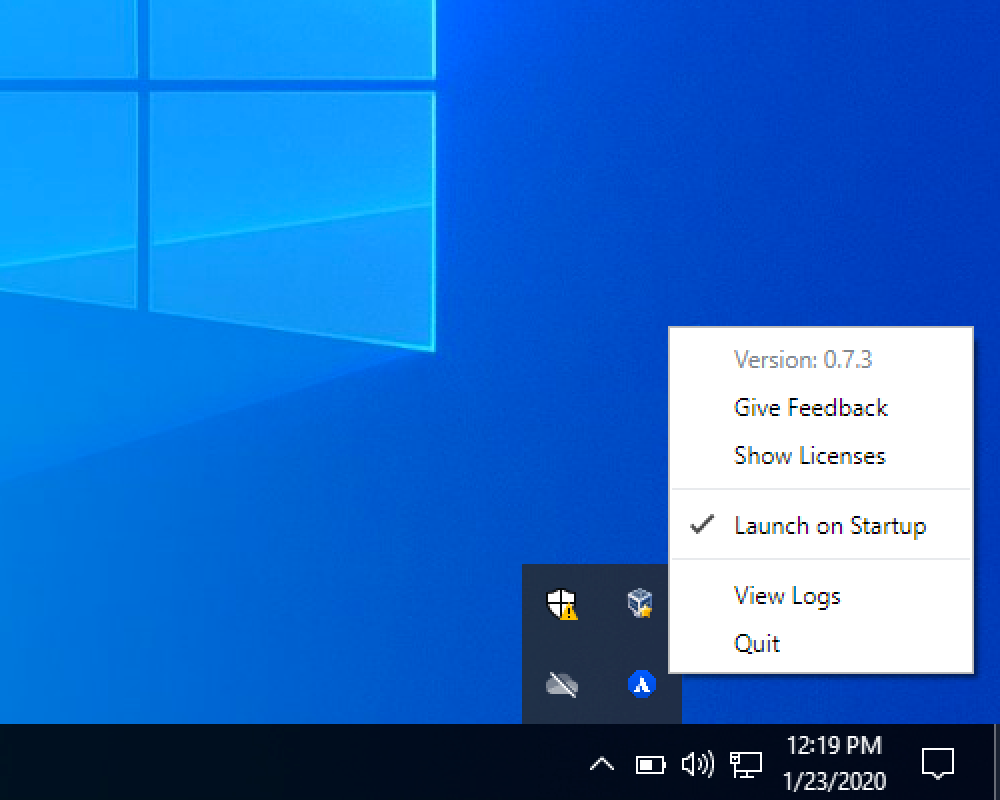
Task: Click the blue octagon app tray icon
Action: click(x=641, y=684)
